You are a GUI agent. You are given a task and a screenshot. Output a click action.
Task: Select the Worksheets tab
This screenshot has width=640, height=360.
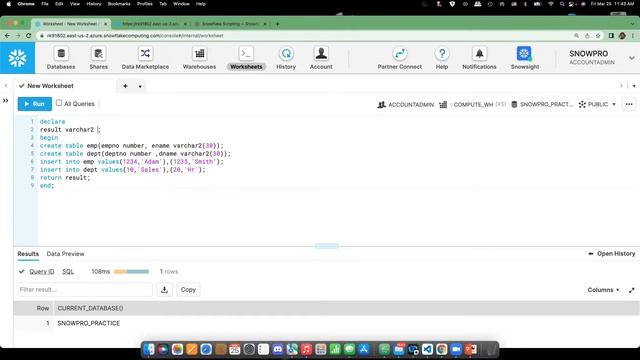[x=246, y=58]
